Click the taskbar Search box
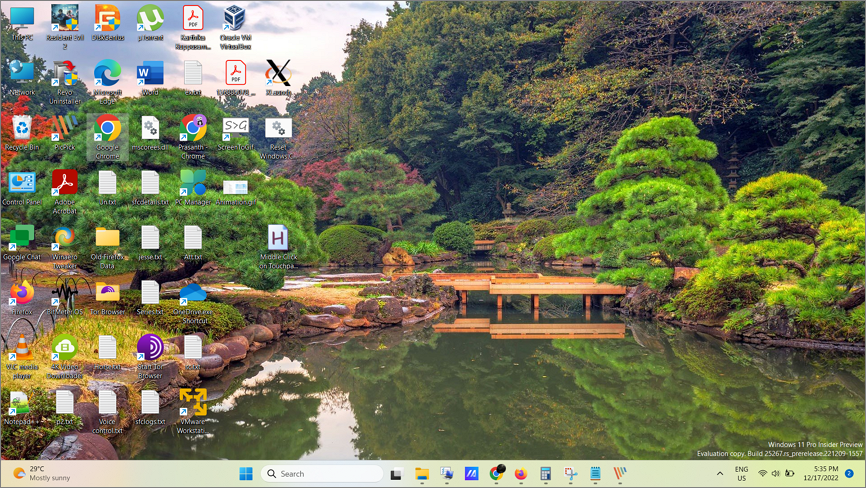 point(321,474)
